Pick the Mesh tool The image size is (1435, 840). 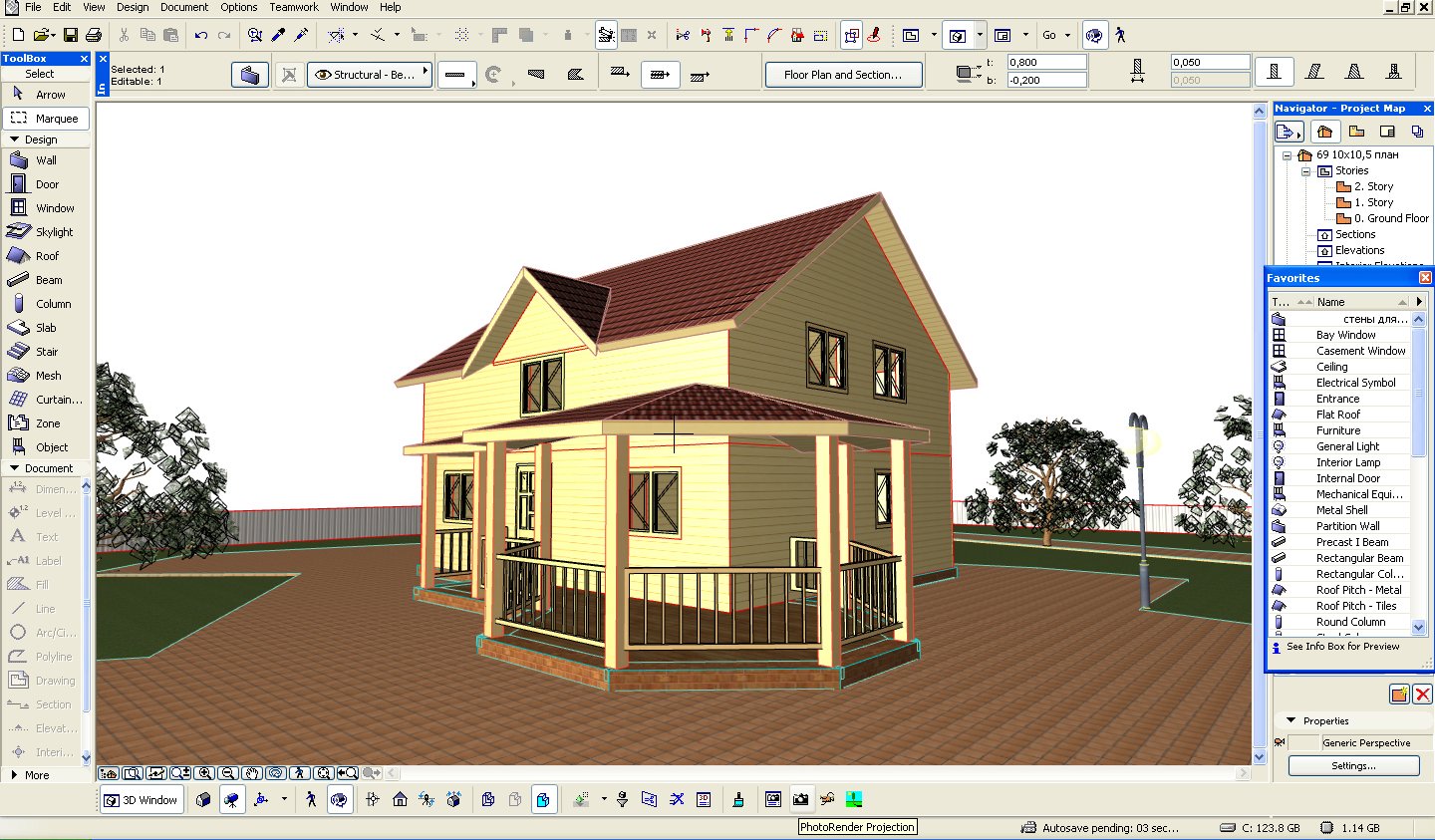pyautogui.click(x=46, y=376)
